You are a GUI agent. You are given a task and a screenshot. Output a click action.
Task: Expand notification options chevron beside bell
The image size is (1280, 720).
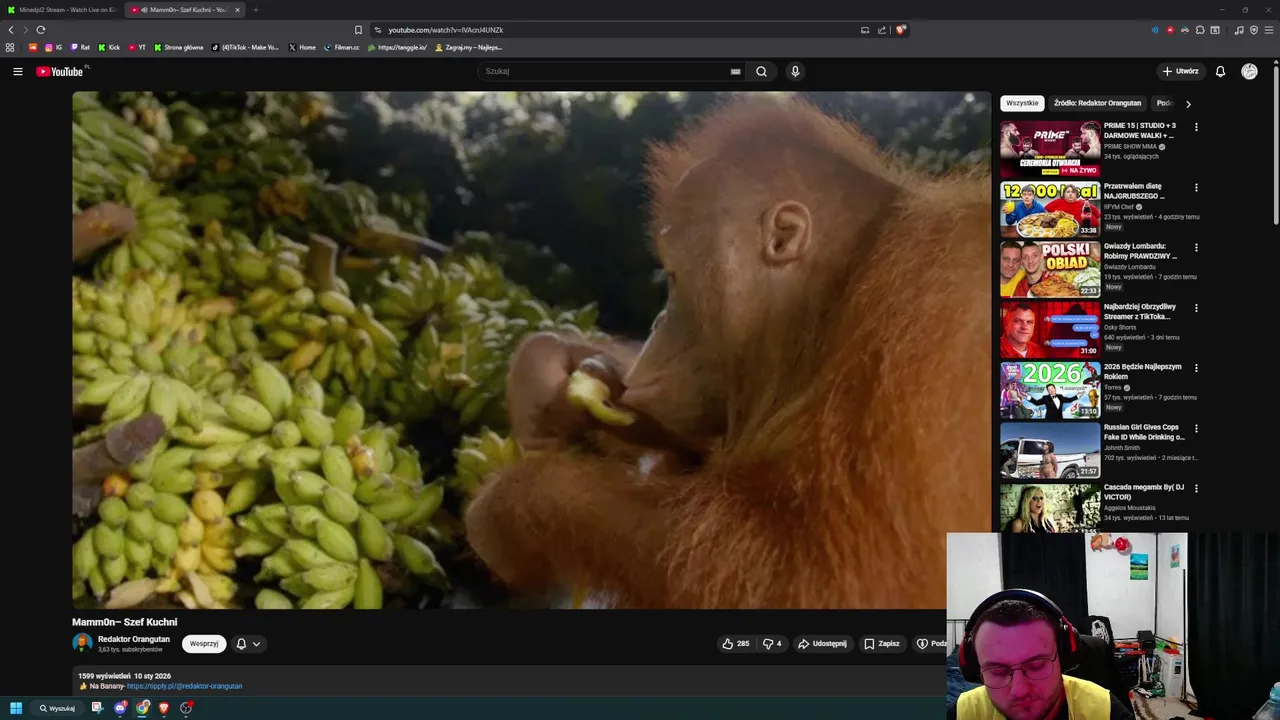(x=256, y=644)
